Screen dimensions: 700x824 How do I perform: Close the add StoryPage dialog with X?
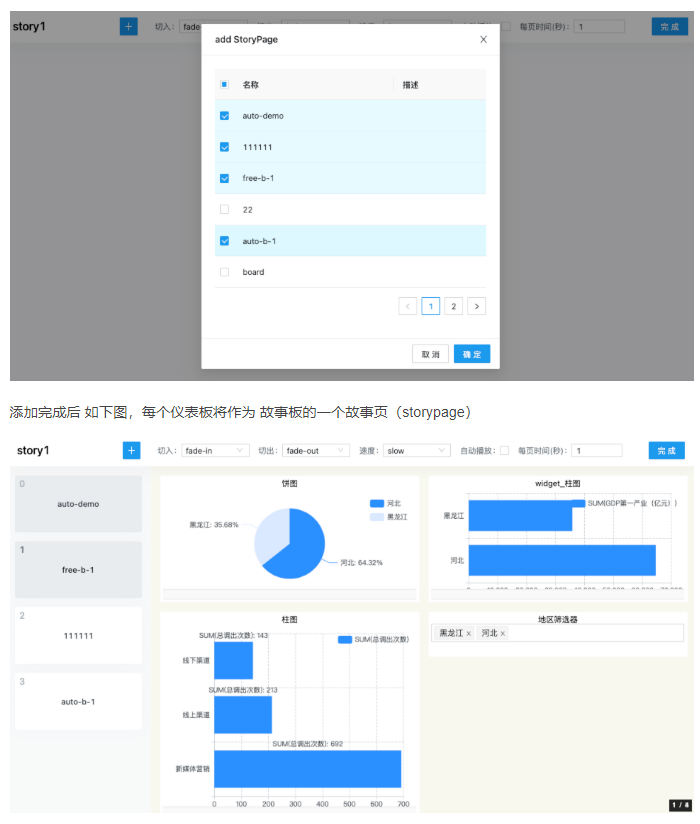483,39
